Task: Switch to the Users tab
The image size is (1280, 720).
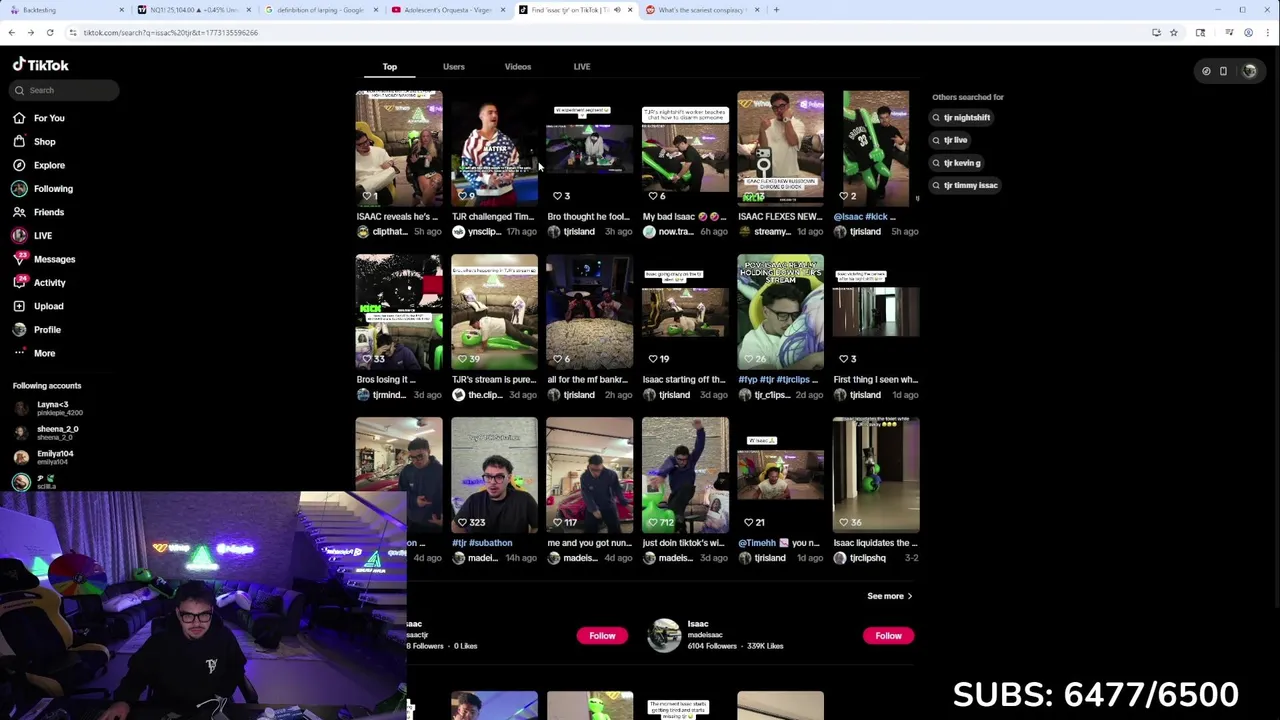Action: (454, 67)
